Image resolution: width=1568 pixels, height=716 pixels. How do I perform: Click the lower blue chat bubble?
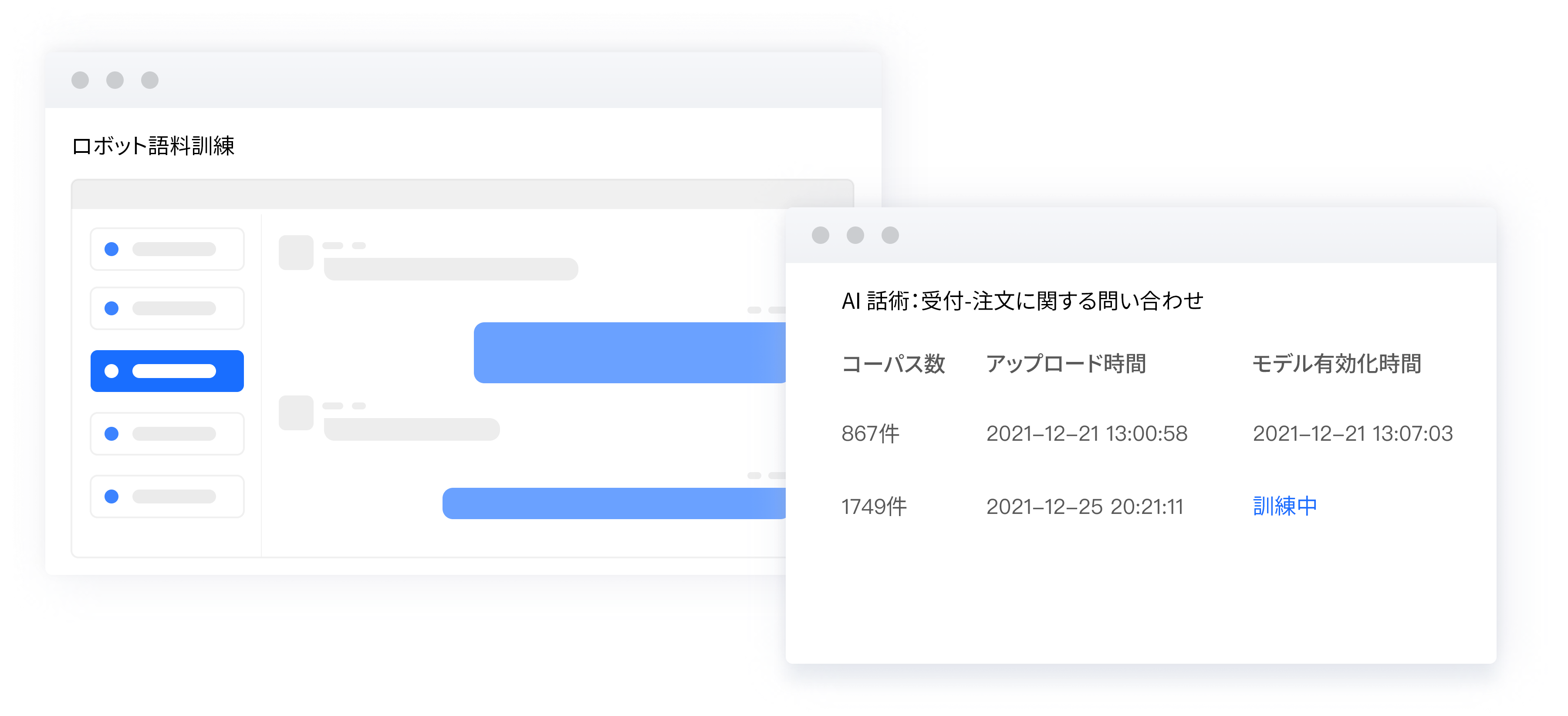(x=614, y=504)
